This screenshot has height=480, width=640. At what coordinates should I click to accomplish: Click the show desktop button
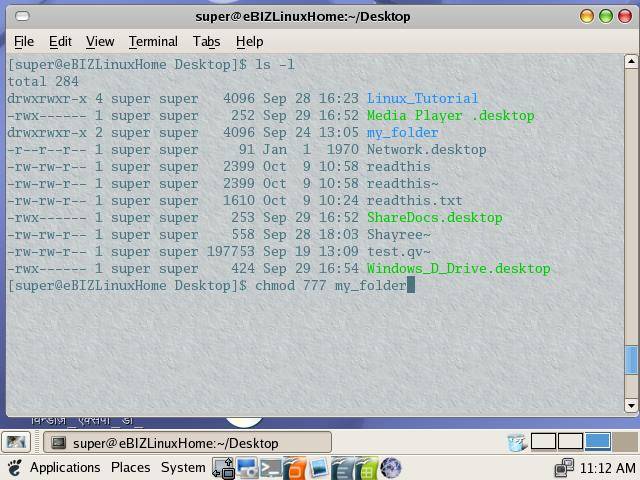(15, 442)
